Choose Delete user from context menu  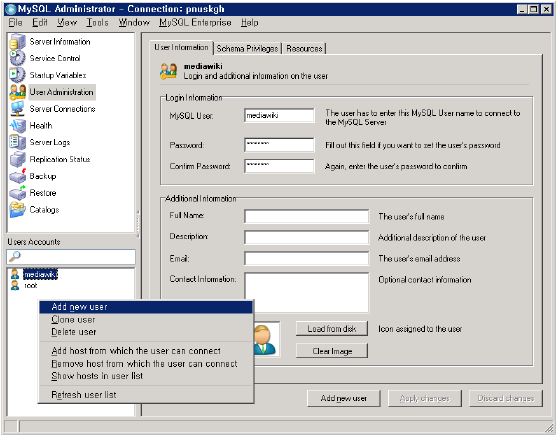tap(146, 332)
